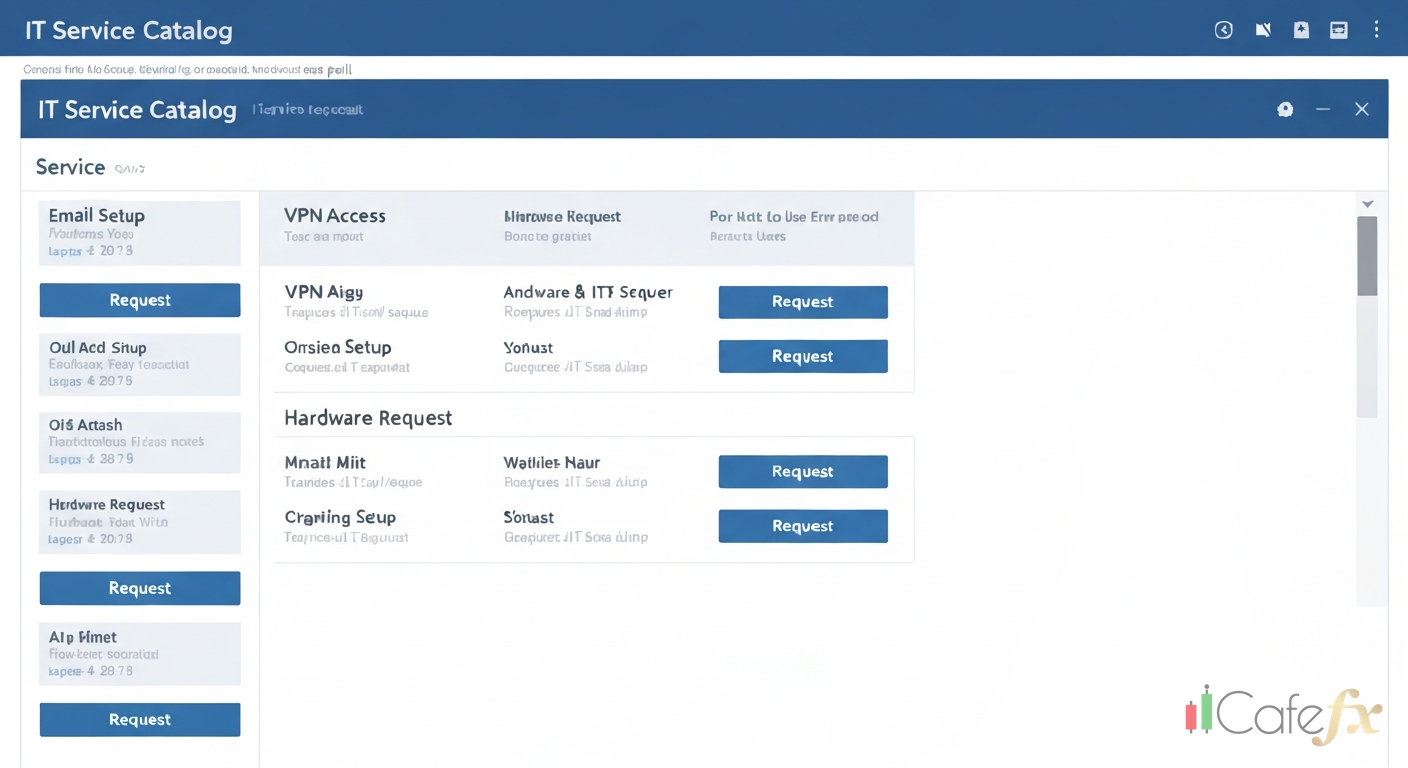The image size is (1408, 768).
Task: Click the Service heading label
Action: click(71, 166)
